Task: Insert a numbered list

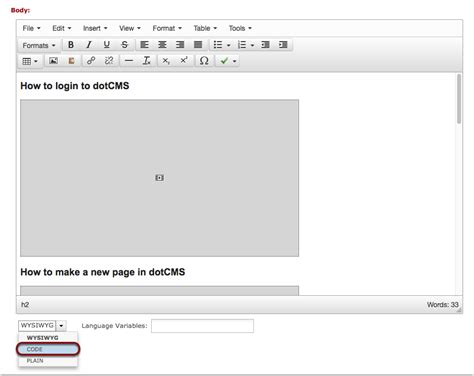Action: (242, 45)
